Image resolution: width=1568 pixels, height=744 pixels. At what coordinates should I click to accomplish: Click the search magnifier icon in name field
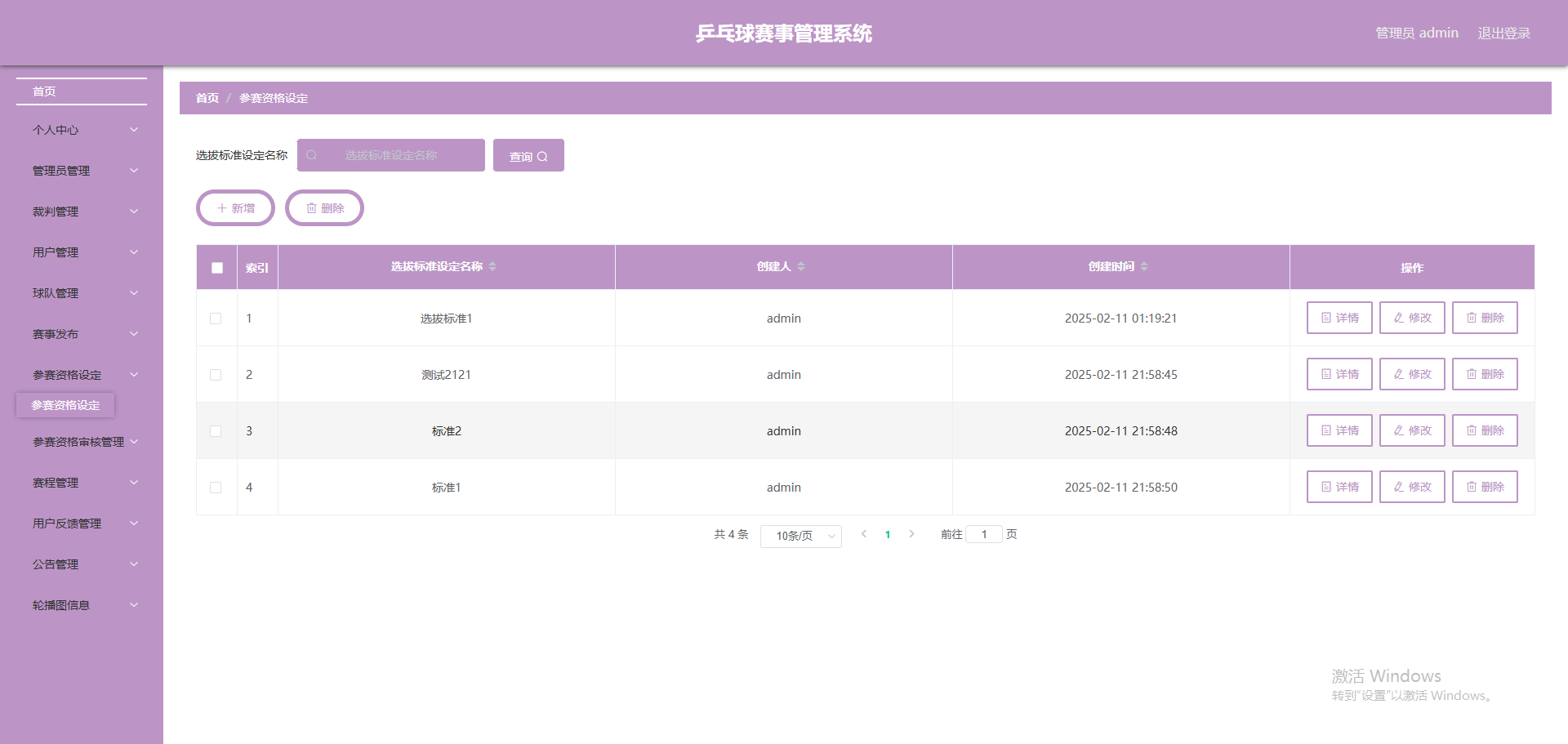click(x=311, y=155)
